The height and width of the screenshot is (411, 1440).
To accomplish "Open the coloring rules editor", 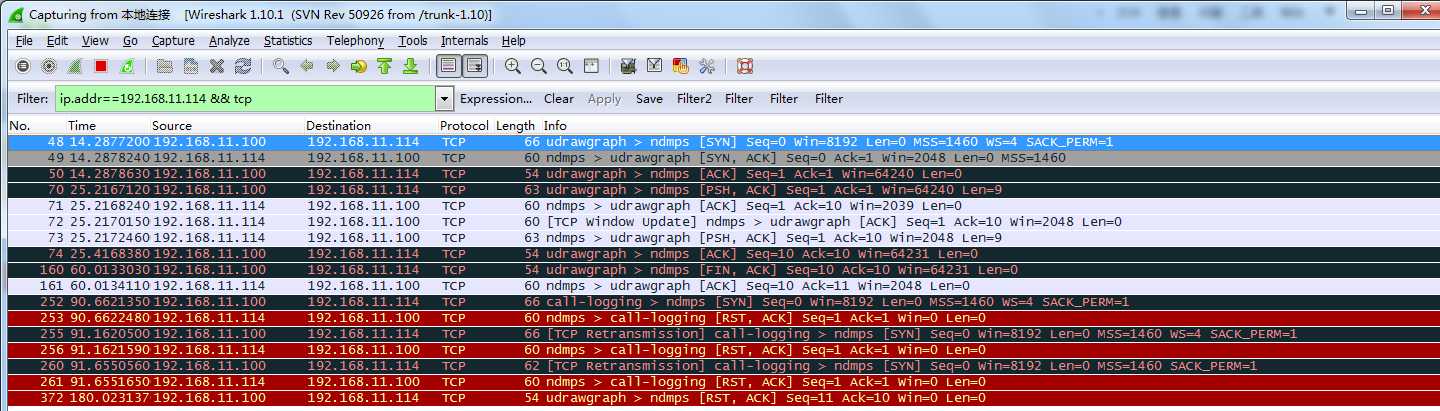I will coord(681,66).
